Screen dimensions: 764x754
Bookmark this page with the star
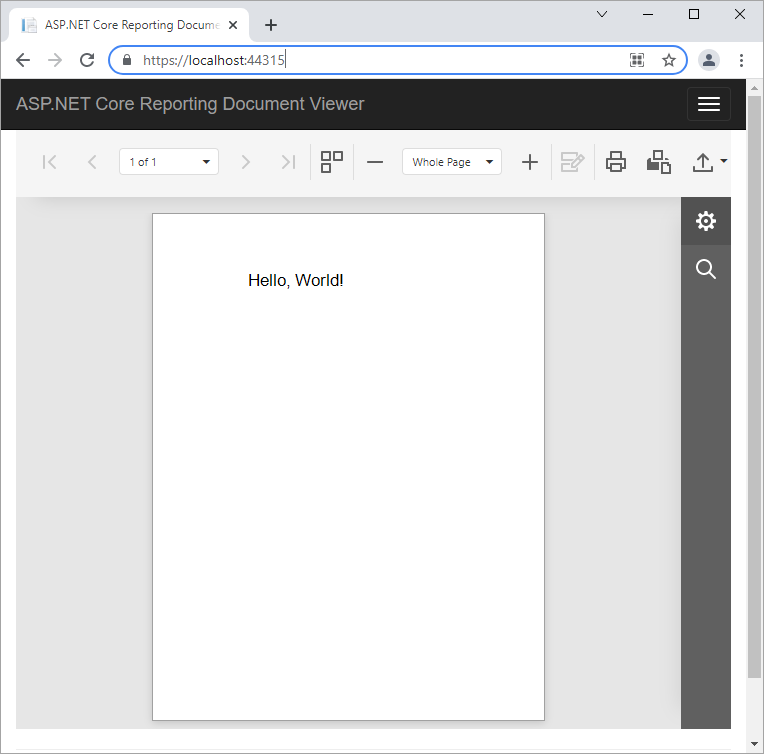coord(668,60)
